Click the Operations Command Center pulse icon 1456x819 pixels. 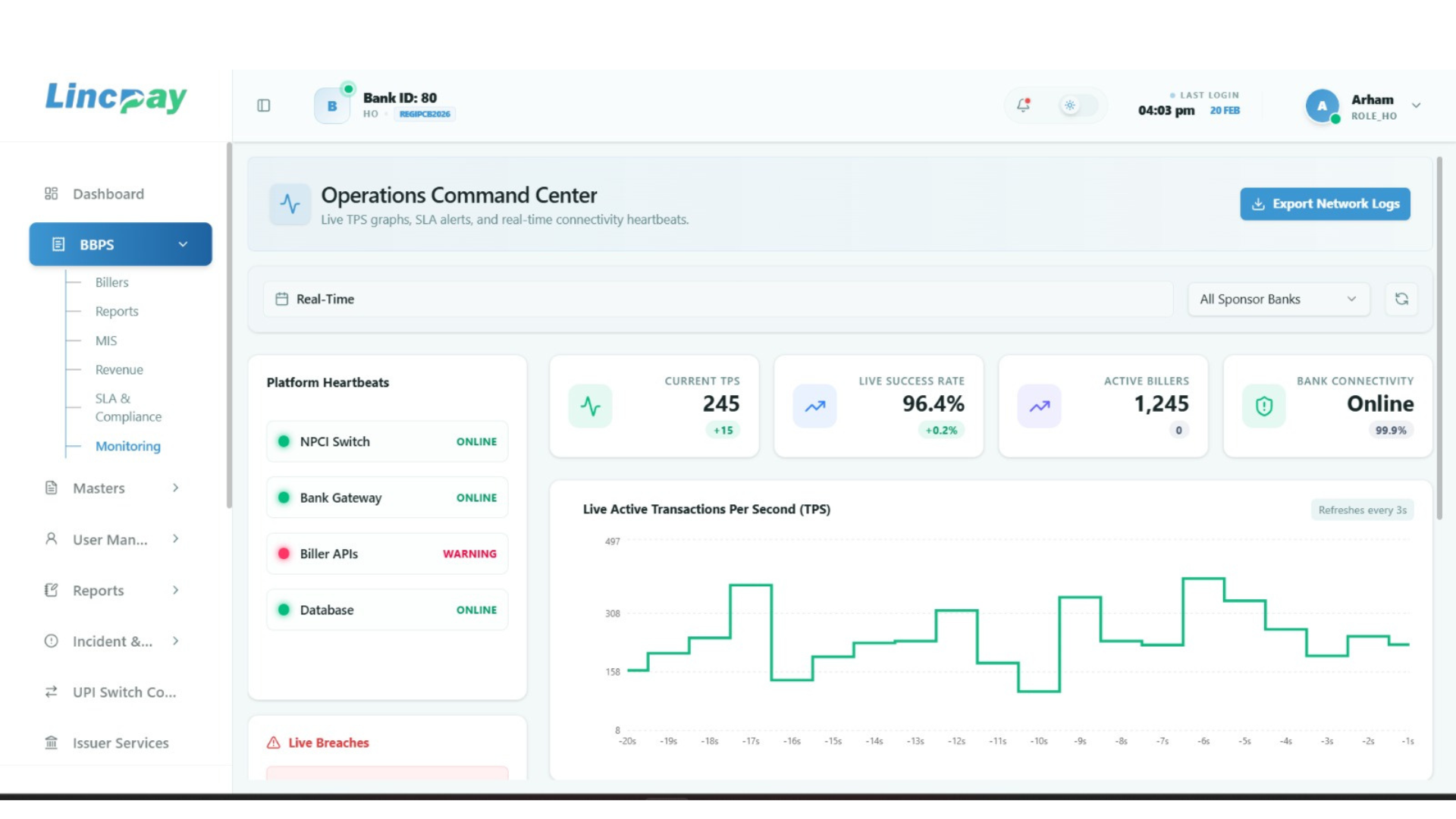point(290,204)
